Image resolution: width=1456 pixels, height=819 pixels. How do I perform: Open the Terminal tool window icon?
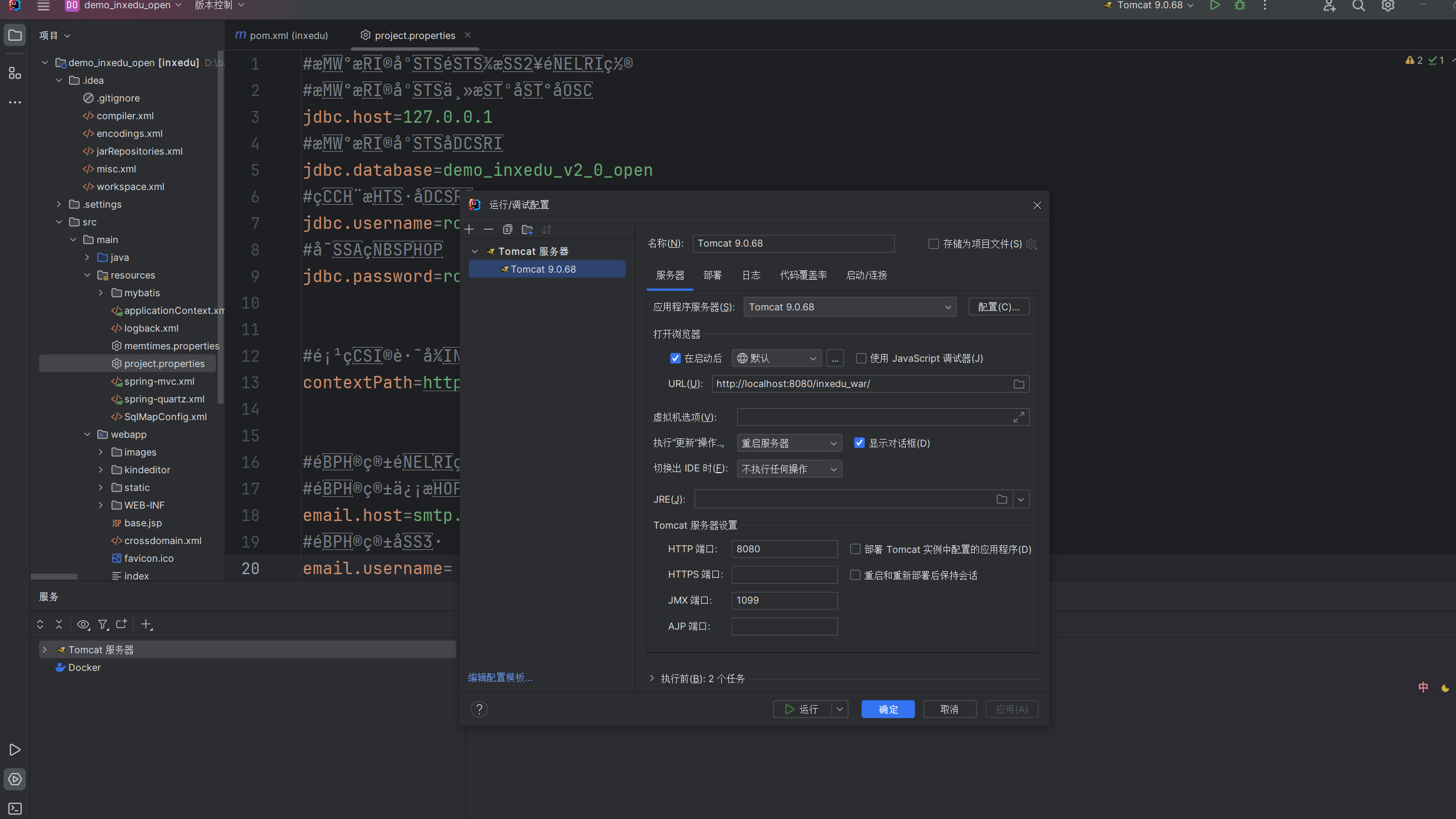tap(15, 808)
